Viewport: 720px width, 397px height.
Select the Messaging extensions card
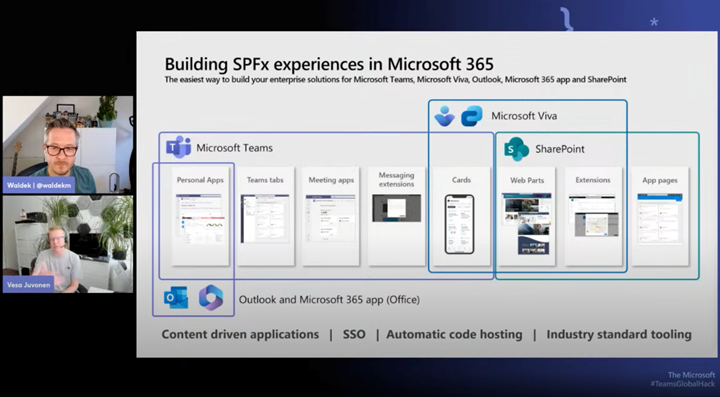click(397, 216)
